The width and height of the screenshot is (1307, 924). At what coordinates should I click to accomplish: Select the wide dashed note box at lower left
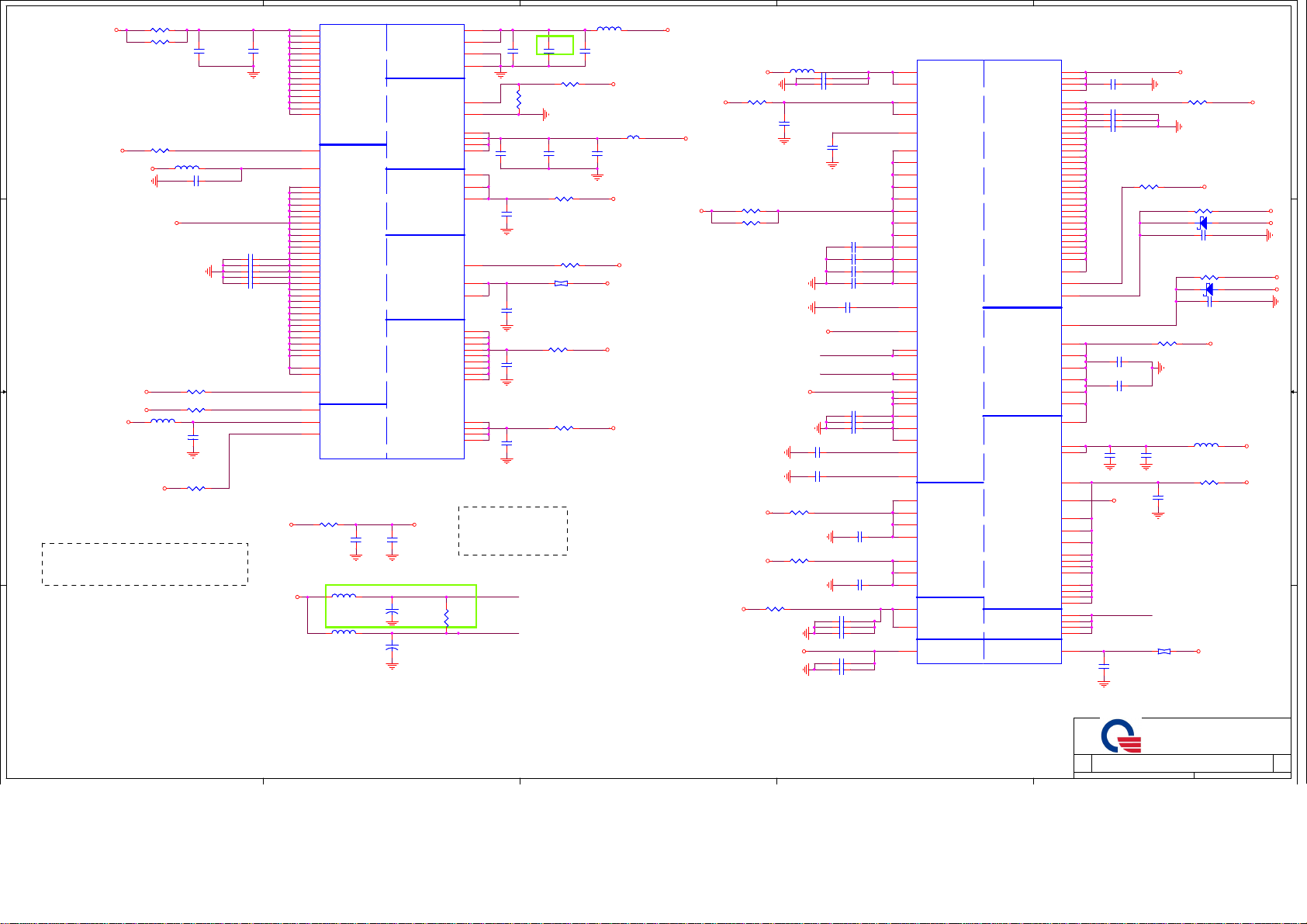point(144,564)
